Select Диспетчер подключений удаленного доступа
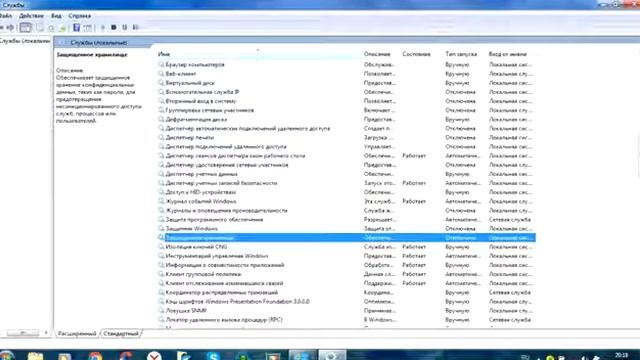Image resolution: width=640 pixels, height=360 pixels. click(x=346, y=147)
